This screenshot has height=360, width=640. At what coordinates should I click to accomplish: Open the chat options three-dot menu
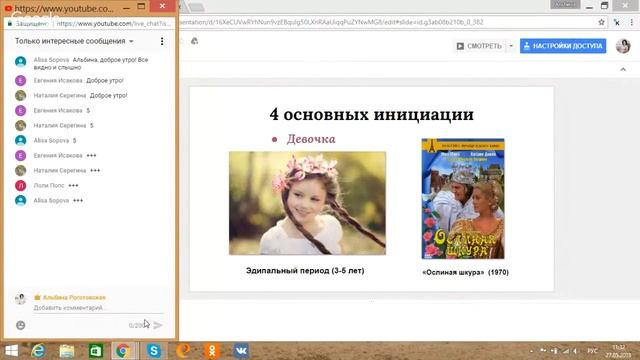[x=162, y=41]
